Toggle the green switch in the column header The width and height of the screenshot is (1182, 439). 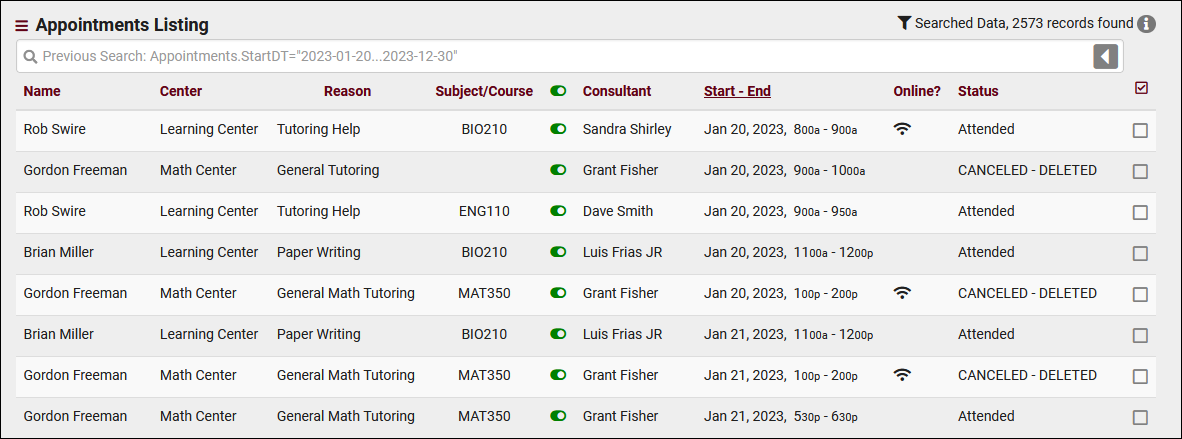(558, 91)
